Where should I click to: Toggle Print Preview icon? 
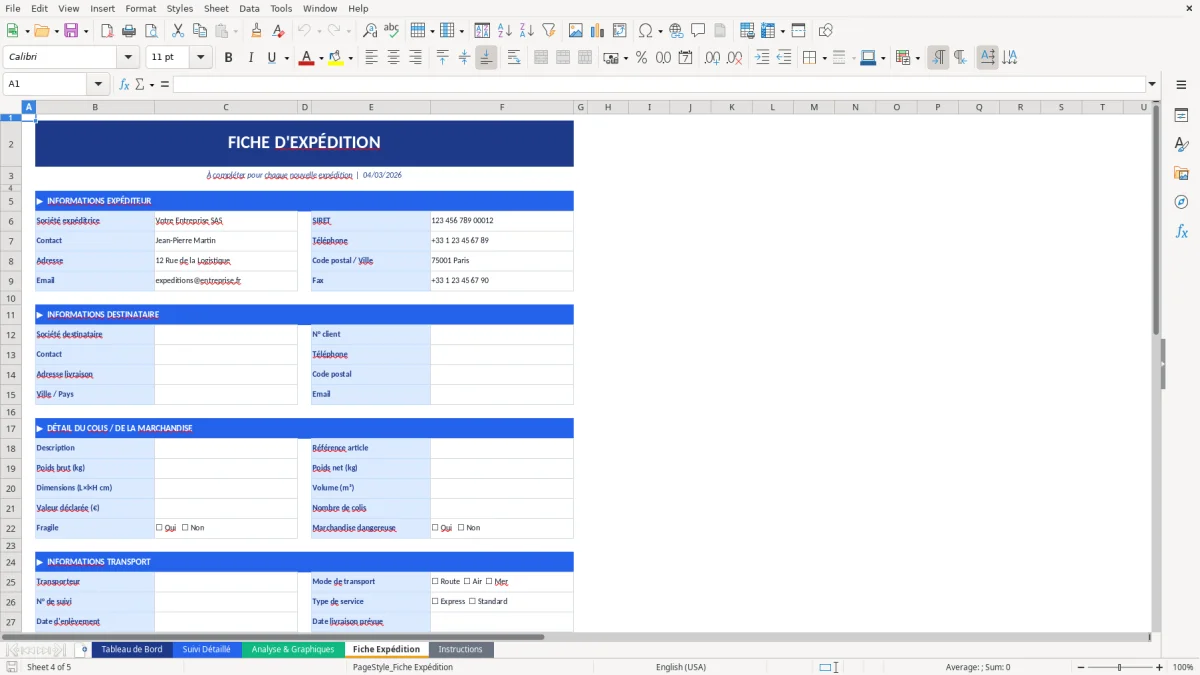point(149,31)
